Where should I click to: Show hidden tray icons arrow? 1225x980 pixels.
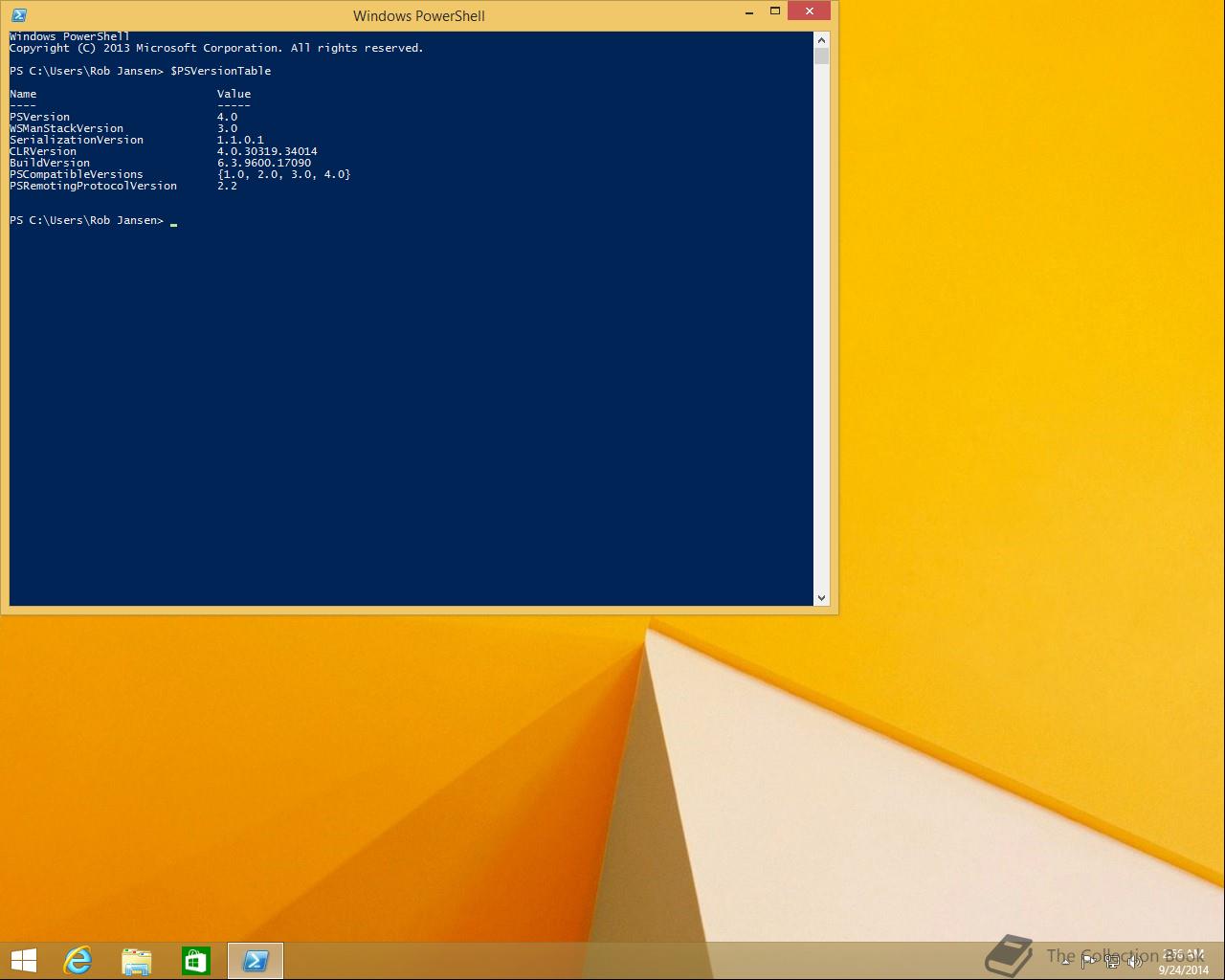point(1065,962)
